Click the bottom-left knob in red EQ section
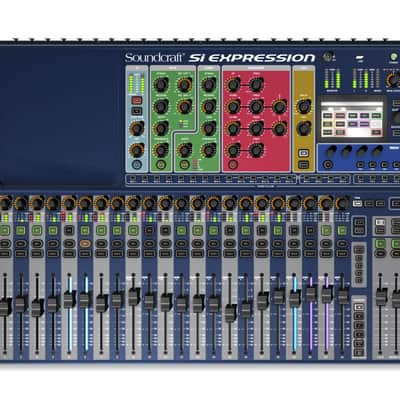400x400 pixels. click(233, 150)
